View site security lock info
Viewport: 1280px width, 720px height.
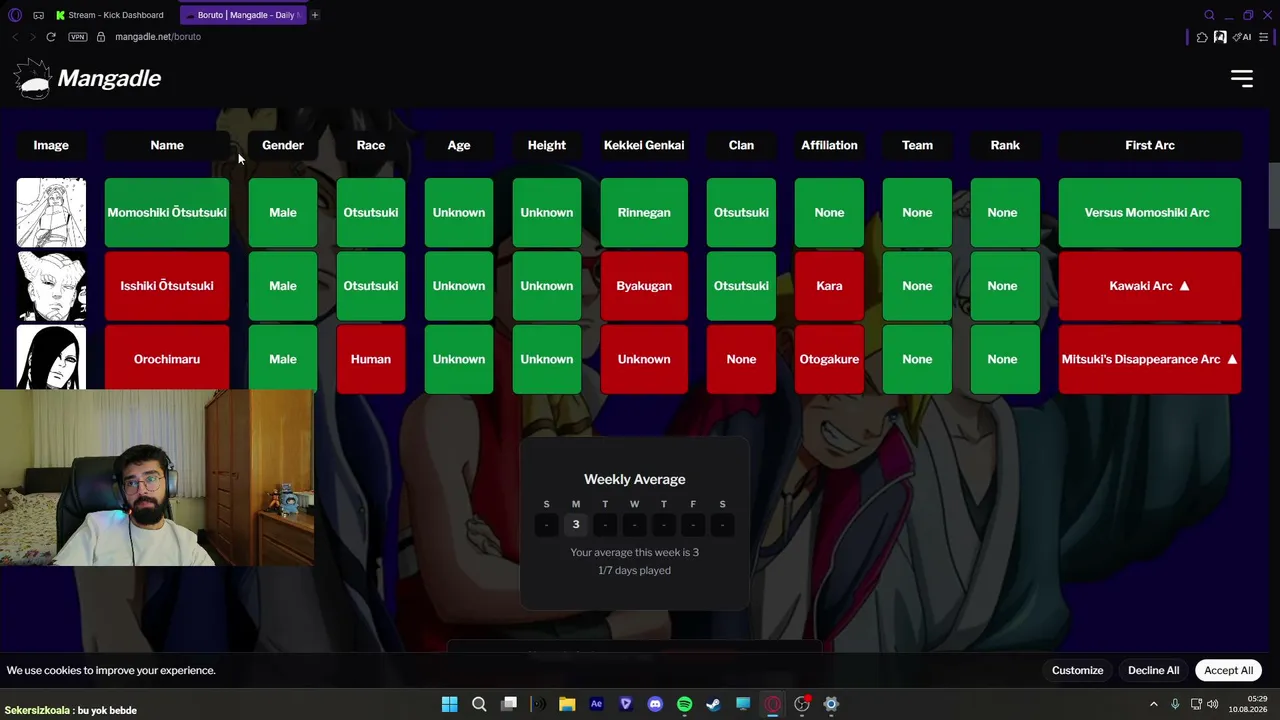tap(101, 37)
